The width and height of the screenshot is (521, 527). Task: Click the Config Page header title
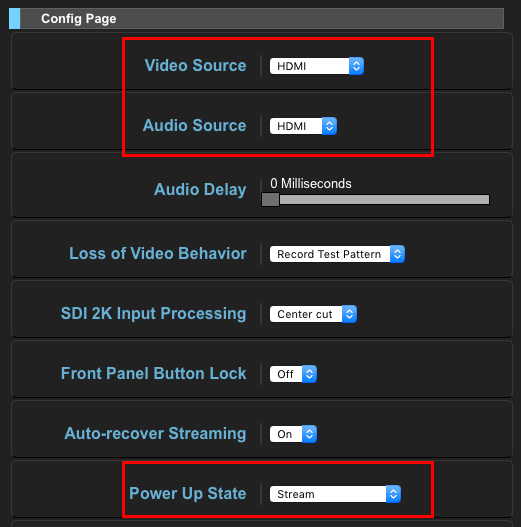point(79,19)
